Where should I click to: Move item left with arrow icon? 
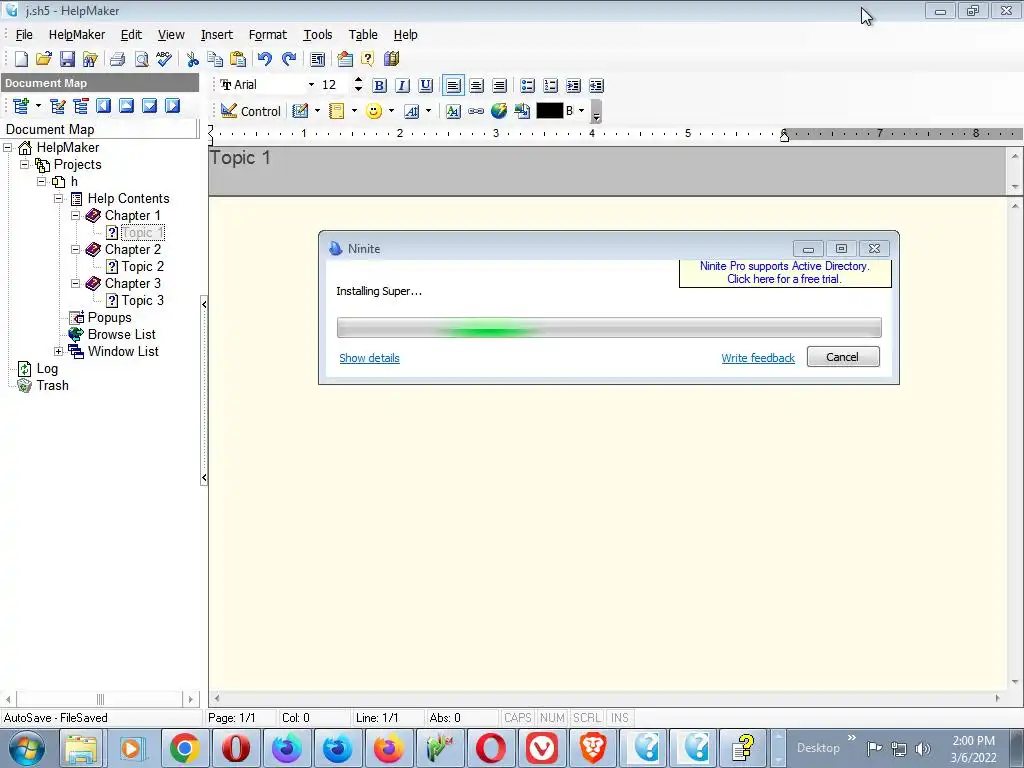click(x=104, y=106)
